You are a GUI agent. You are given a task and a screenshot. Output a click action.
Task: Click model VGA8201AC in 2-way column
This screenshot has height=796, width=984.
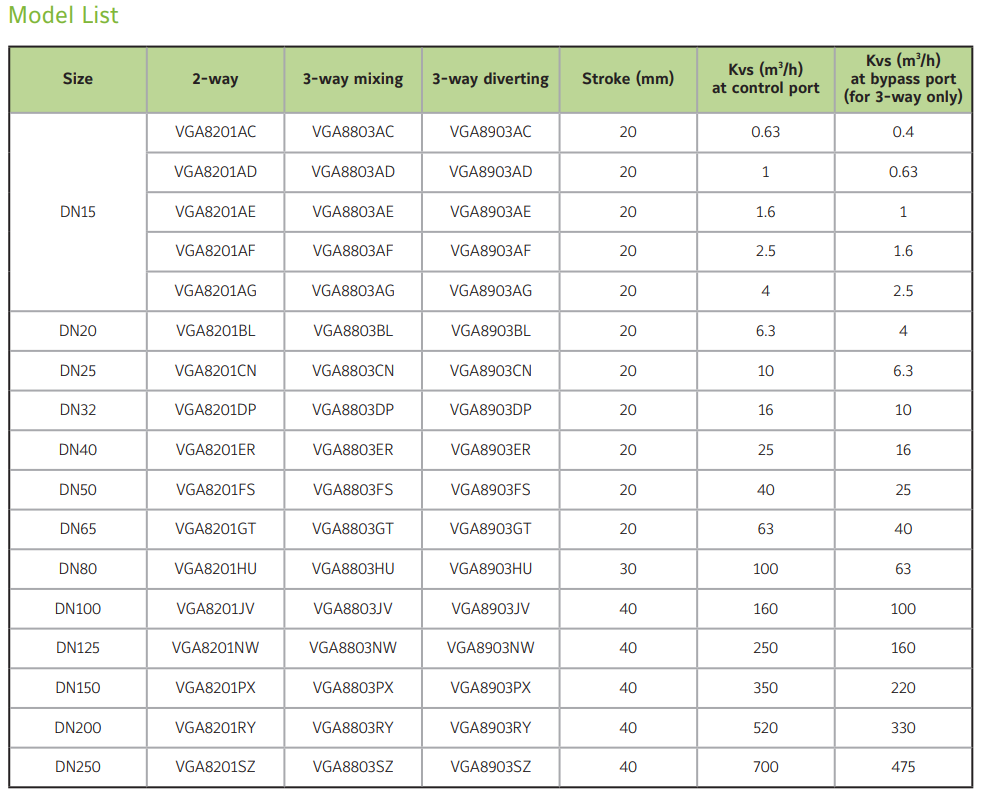click(x=215, y=132)
